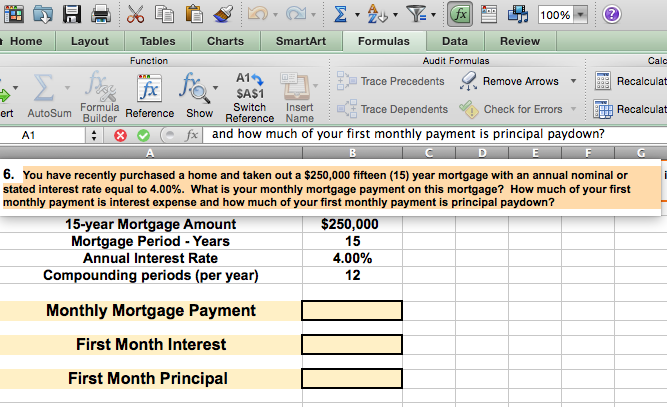Select the First Month Interest answer cell

tap(352, 344)
